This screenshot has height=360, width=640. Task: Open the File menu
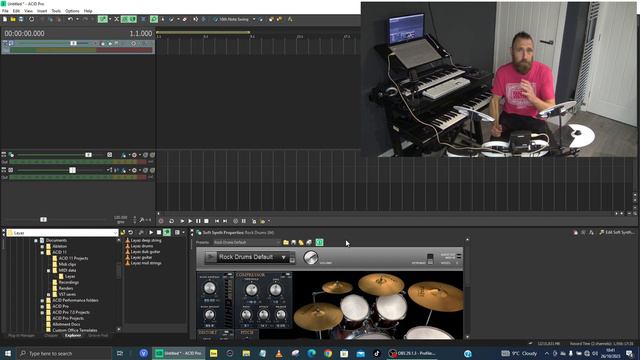click(x=5, y=11)
